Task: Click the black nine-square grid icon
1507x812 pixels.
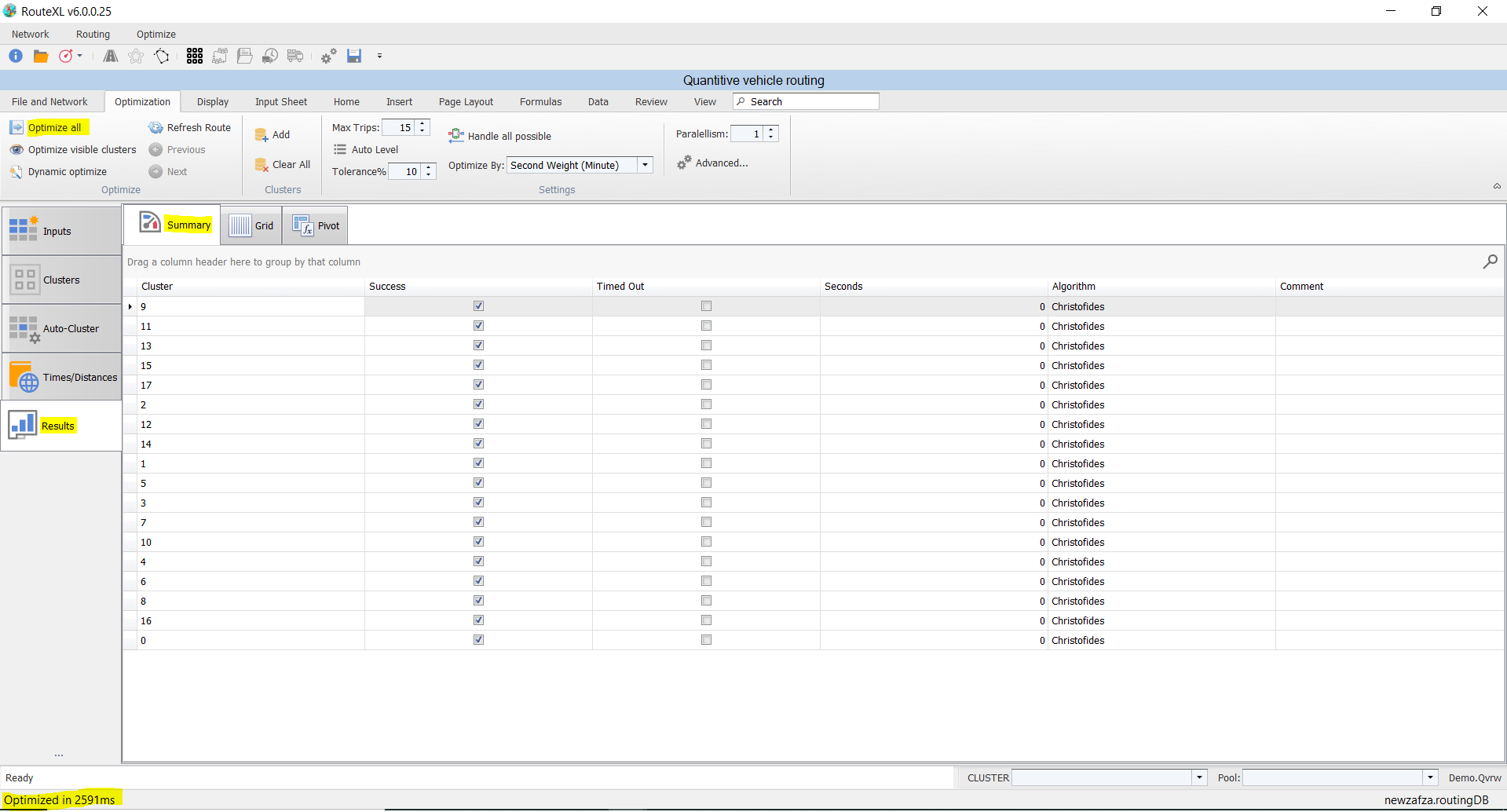Action: (x=195, y=56)
